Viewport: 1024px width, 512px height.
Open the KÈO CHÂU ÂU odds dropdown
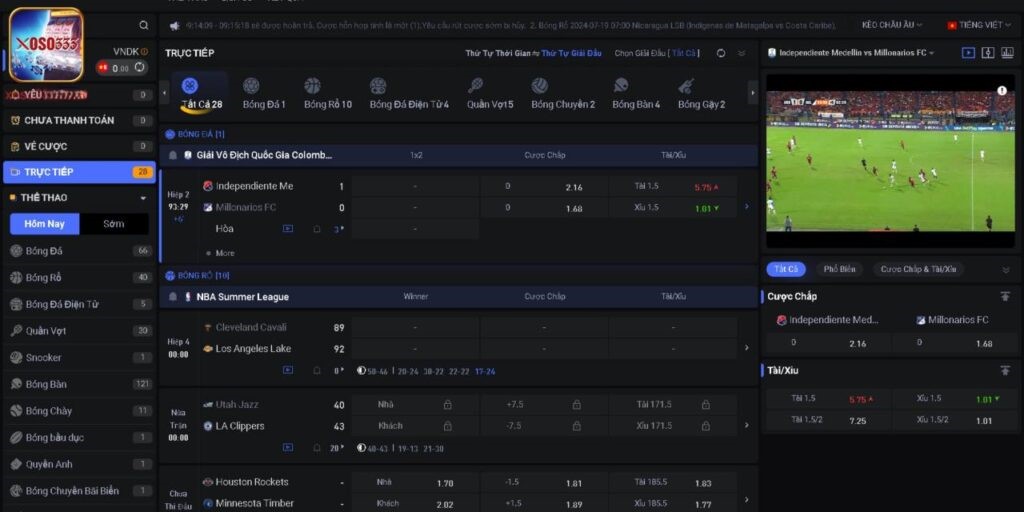click(x=892, y=25)
